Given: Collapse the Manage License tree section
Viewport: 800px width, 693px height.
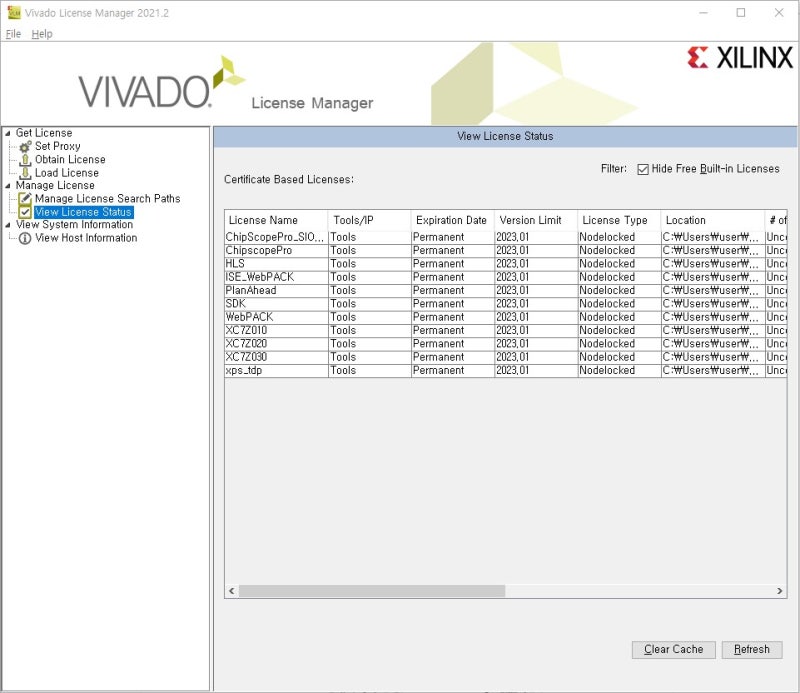Looking at the screenshot, I should click(7, 185).
